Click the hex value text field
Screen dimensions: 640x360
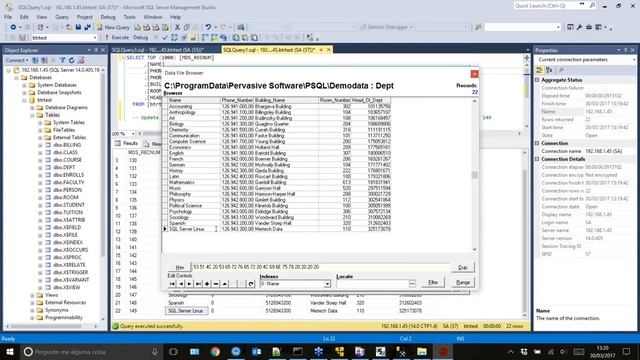point(320,267)
